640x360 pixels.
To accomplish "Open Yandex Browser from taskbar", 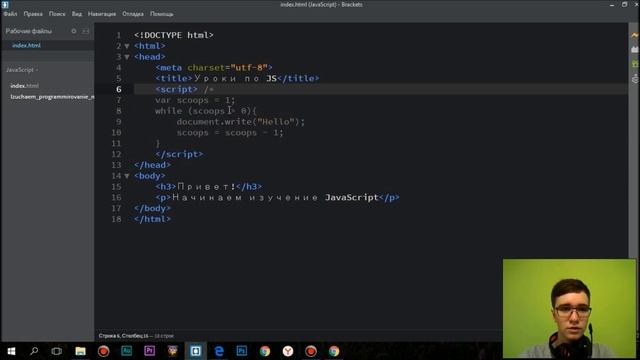I will coord(288,351).
